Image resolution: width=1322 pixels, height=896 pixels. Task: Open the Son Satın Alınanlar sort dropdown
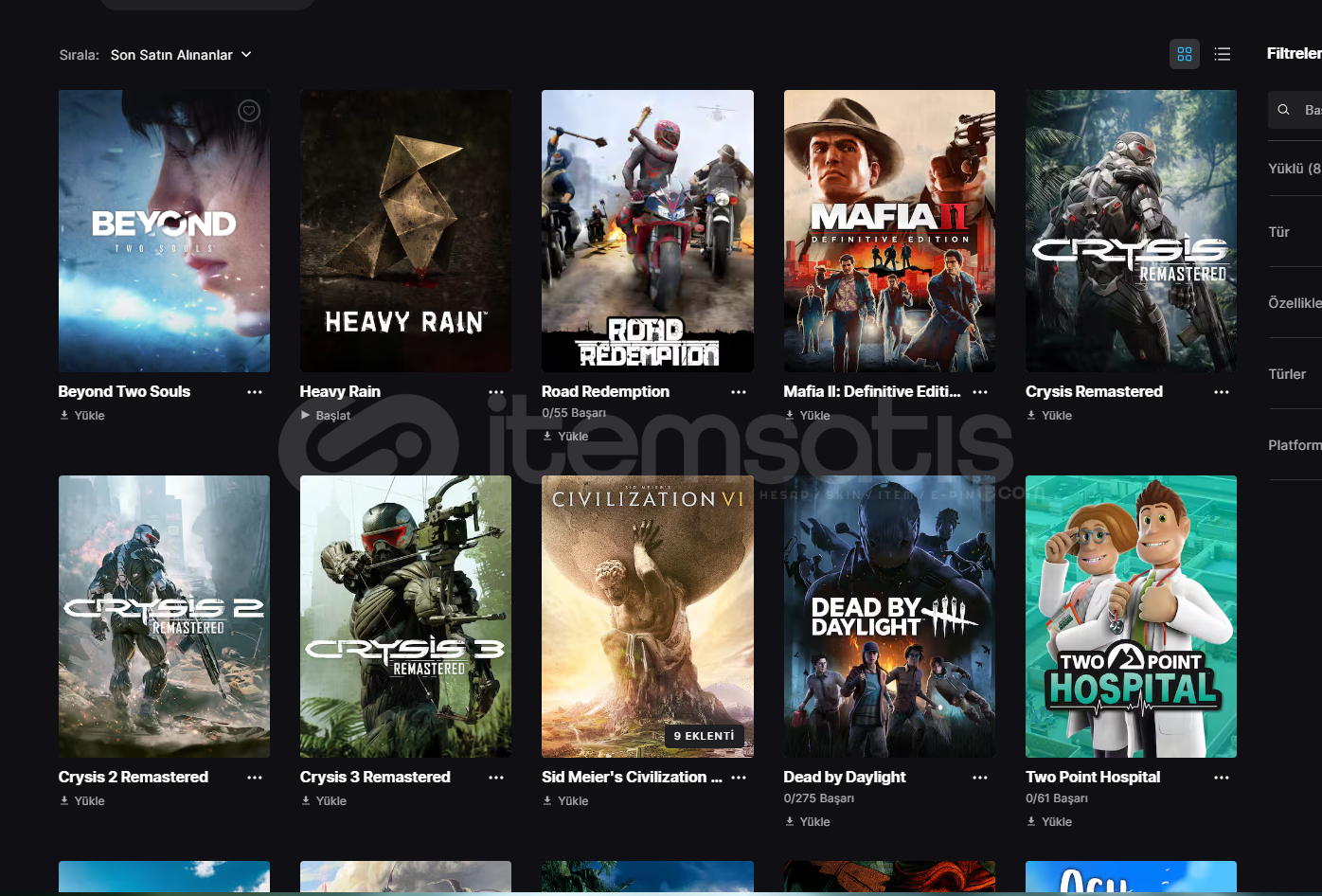click(x=181, y=55)
